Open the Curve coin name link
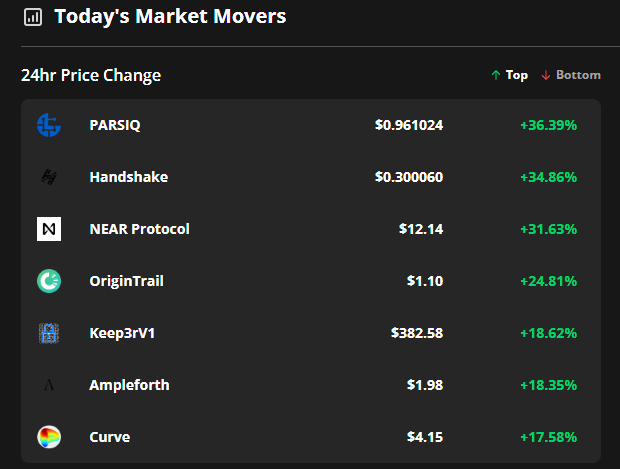Screen dimensions: 620x469 point(110,437)
